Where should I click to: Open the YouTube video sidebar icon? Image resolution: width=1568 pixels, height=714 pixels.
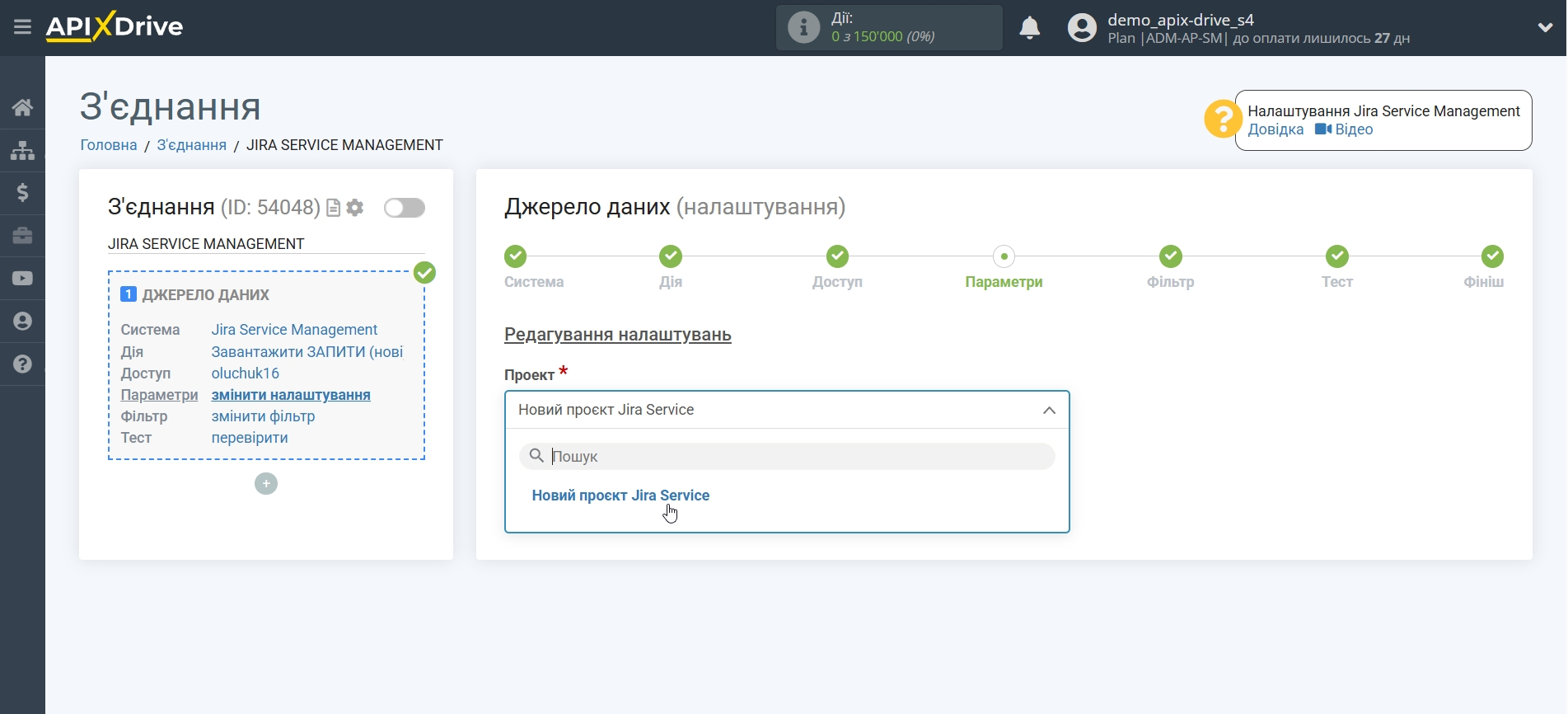click(22, 279)
